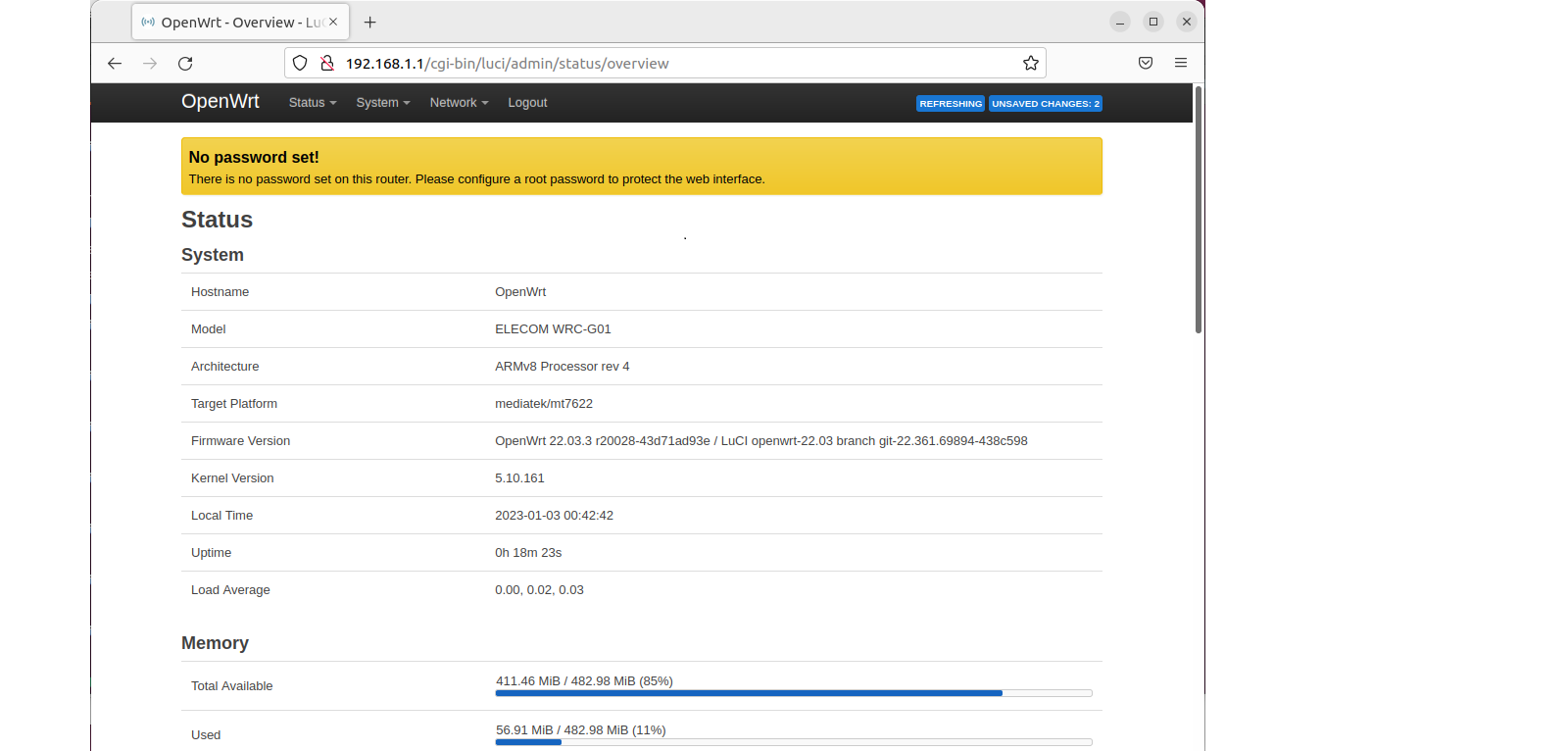Viewport: 1568px width, 751px height.
Task: Click the 'No password set!' warning heading
Action: tap(254, 157)
